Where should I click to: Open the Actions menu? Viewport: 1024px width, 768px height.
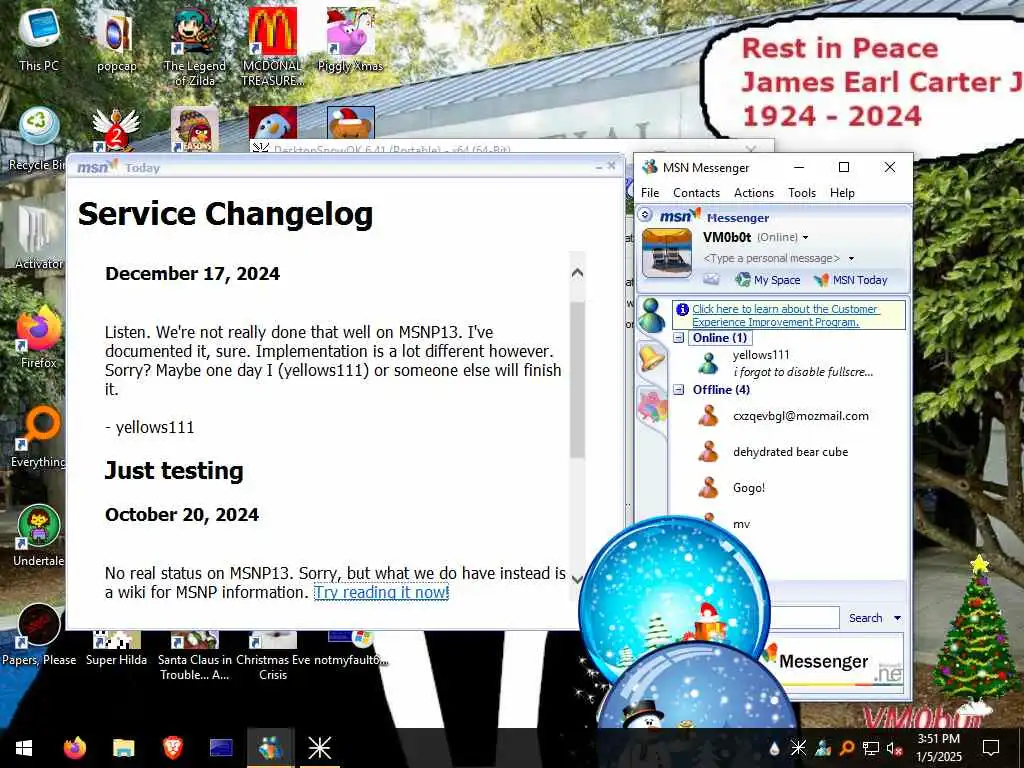point(754,193)
